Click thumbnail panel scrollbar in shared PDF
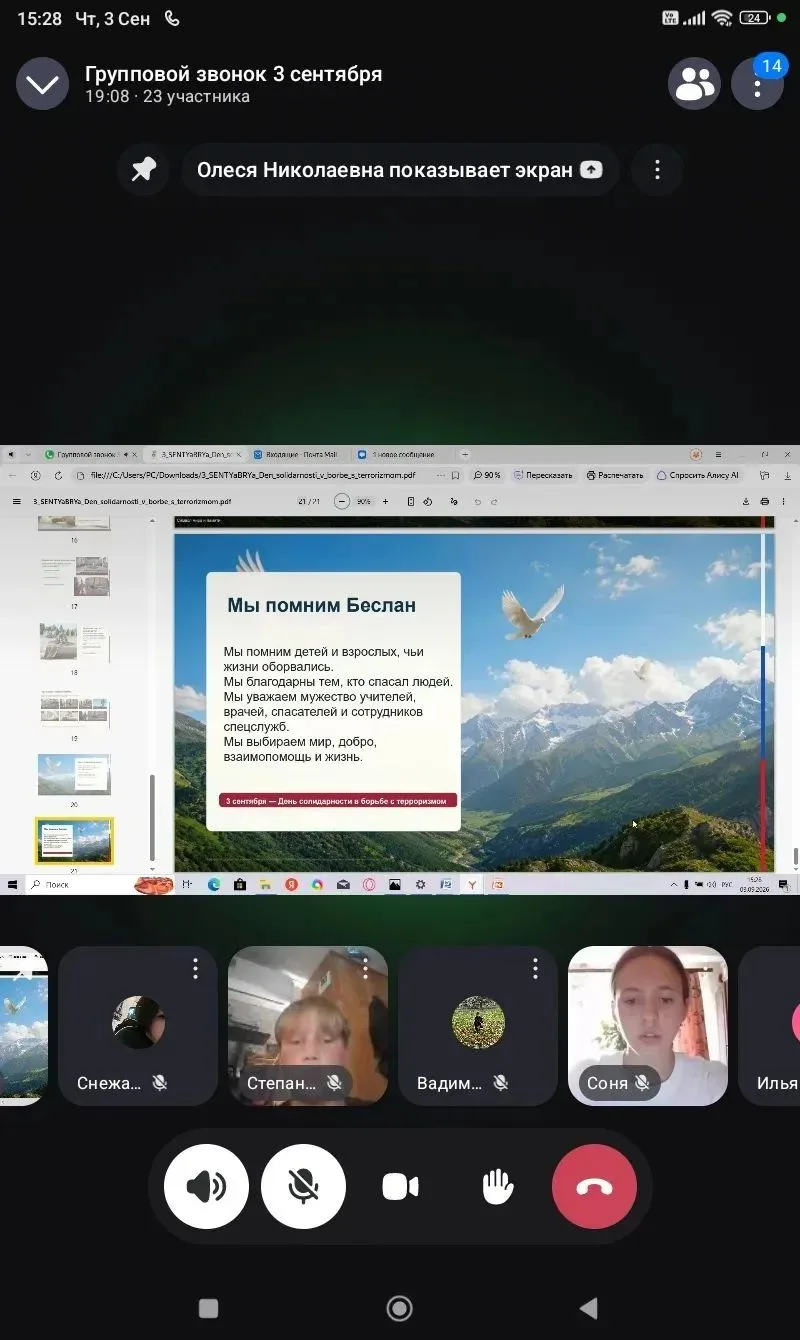Image resolution: width=800 pixels, height=1340 pixels. [x=152, y=817]
